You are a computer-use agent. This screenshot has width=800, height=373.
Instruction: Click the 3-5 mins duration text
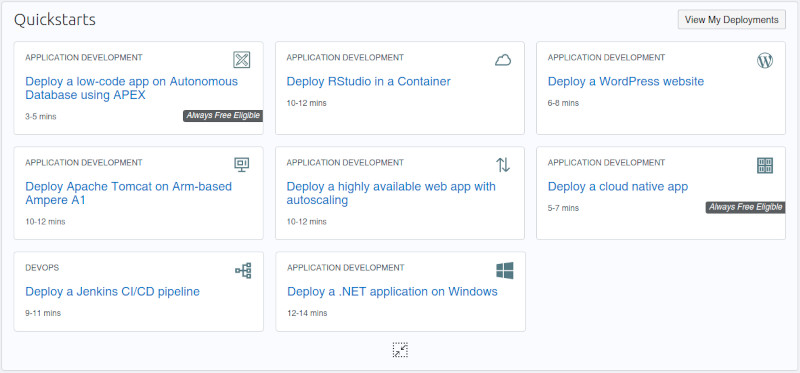(x=41, y=117)
